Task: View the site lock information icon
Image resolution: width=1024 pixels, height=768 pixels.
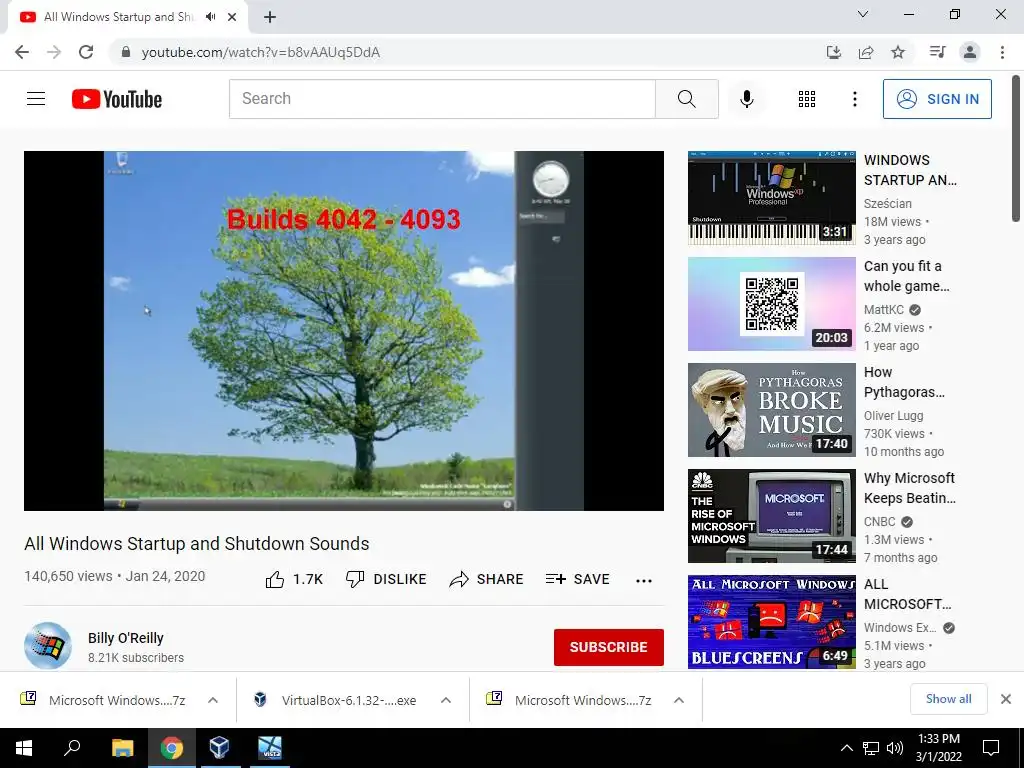Action: point(125,52)
